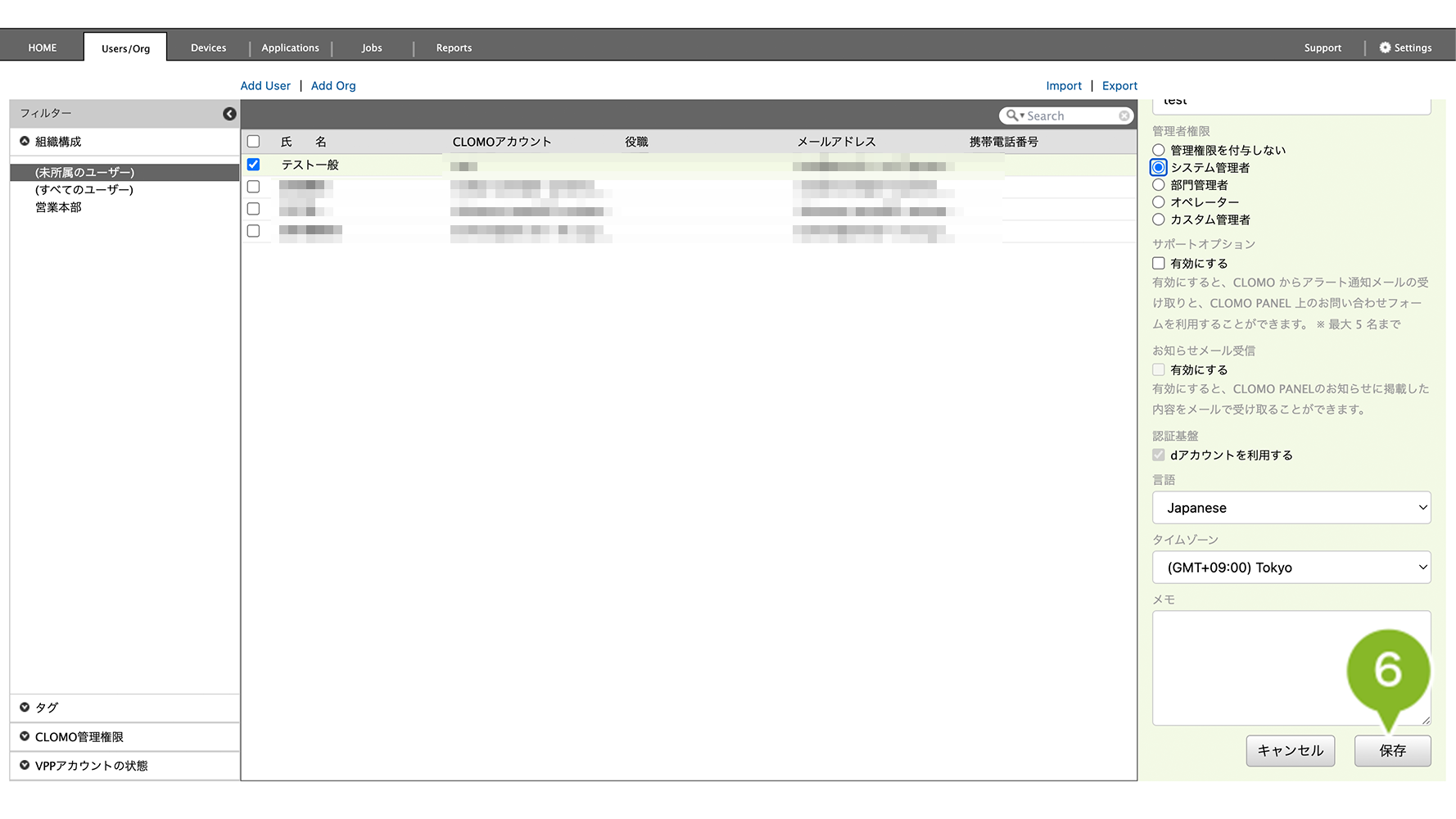Open the Tokyo timezone dropdown
1456x819 pixels.
[1291, 568]
